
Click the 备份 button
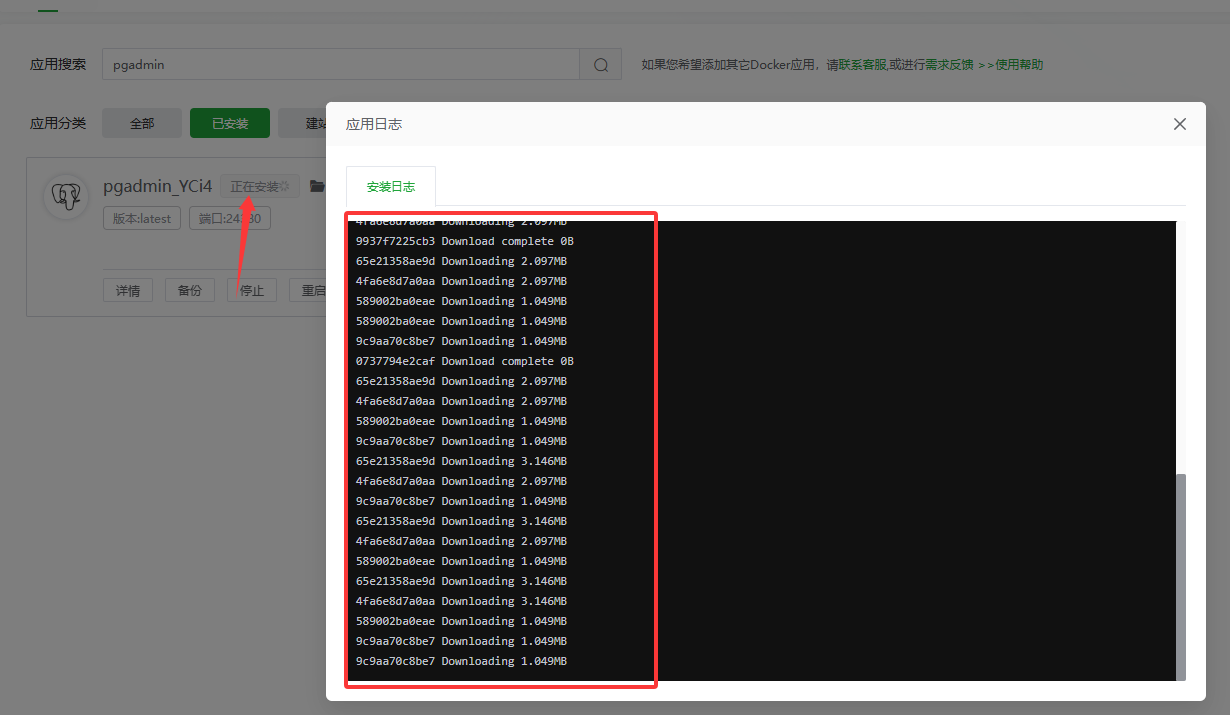point(190,290)
